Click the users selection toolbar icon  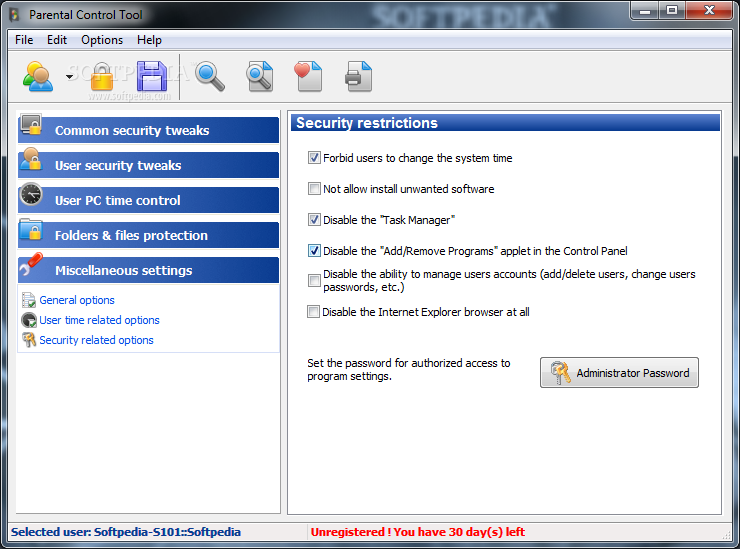click(x=38, y=76)
